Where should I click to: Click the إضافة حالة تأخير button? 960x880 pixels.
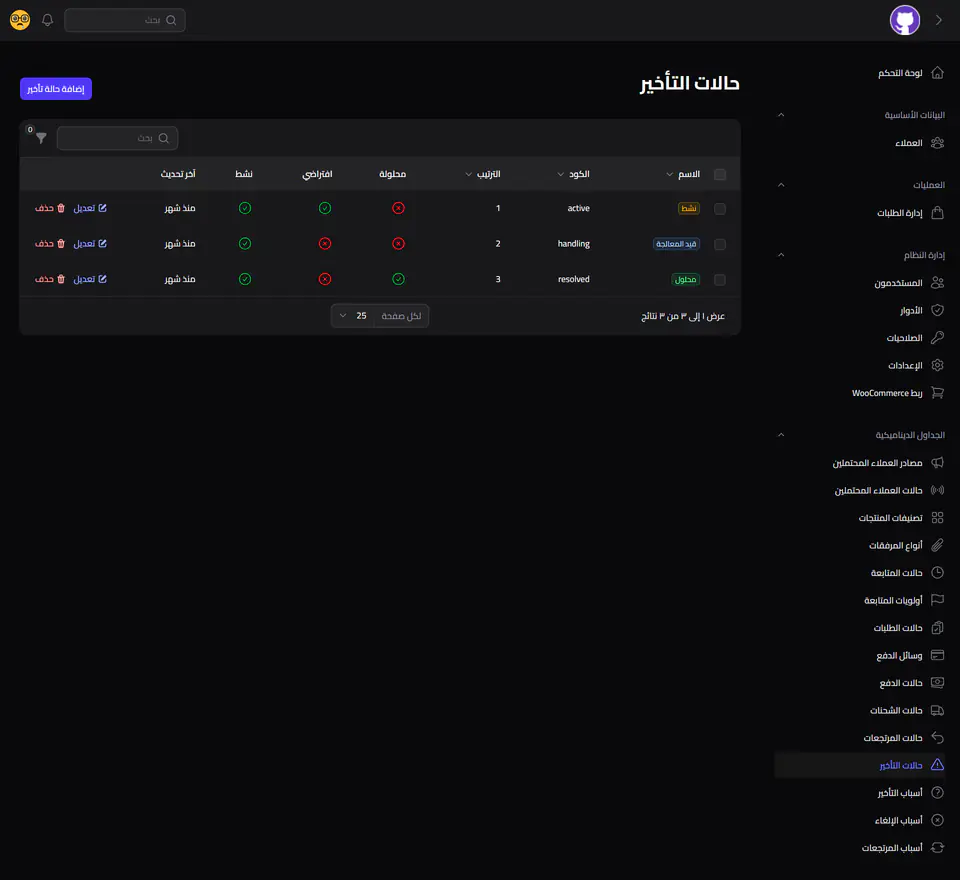point(56,89)
